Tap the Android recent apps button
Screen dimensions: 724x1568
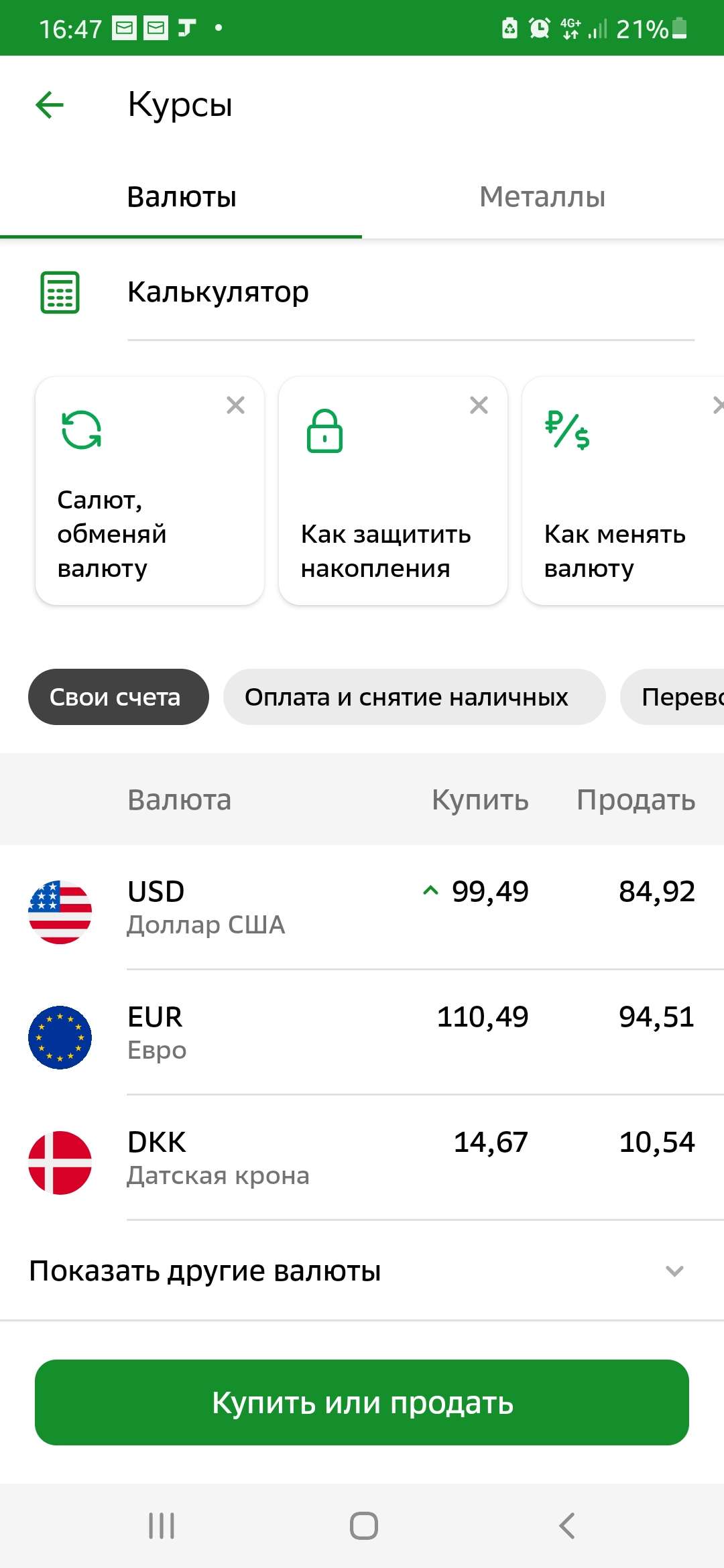click(162, 1526)
